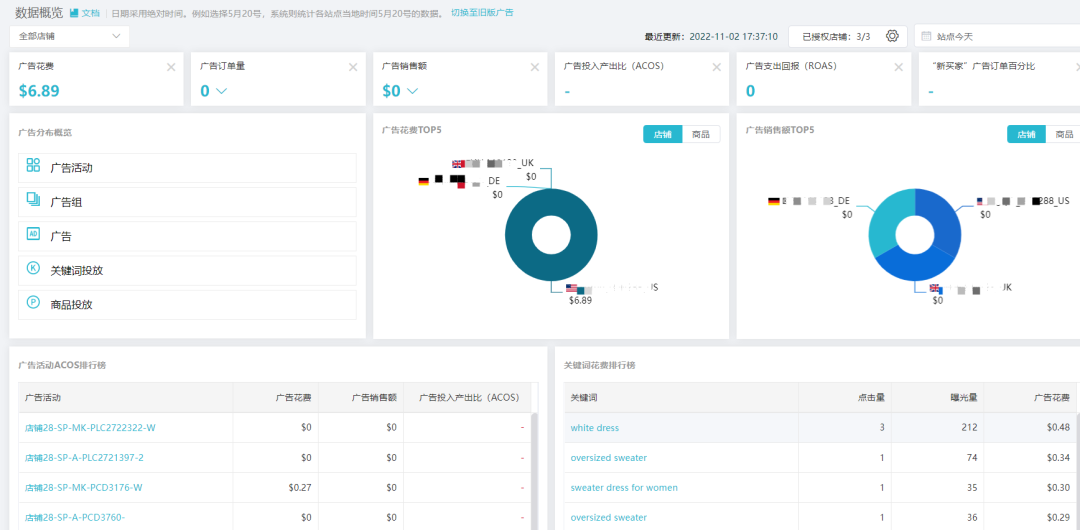Close the 广告花费 metric card
Image resolution: width=1080 pixels, height=530 pixels.
pos(171,67)
